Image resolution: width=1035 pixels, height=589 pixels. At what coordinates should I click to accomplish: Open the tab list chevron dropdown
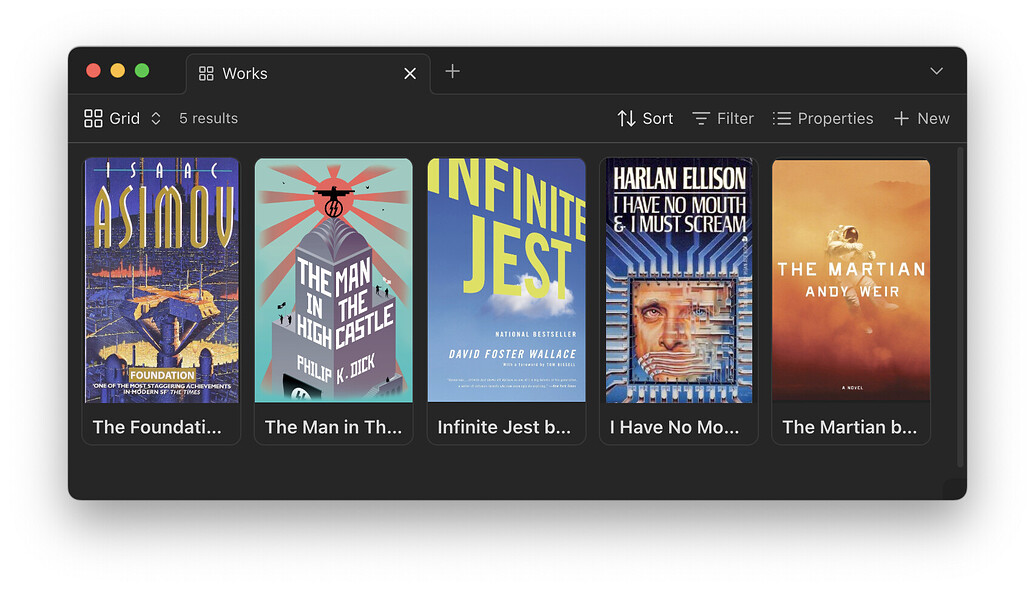pyautogui.click(x=936, y=71)
